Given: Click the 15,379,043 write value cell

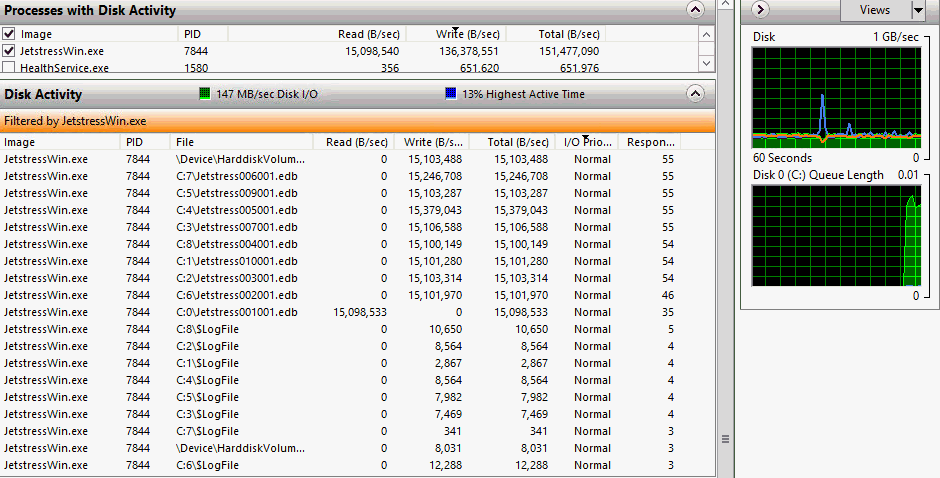Looking at the screenshot, I should click(x=435, y=210).
